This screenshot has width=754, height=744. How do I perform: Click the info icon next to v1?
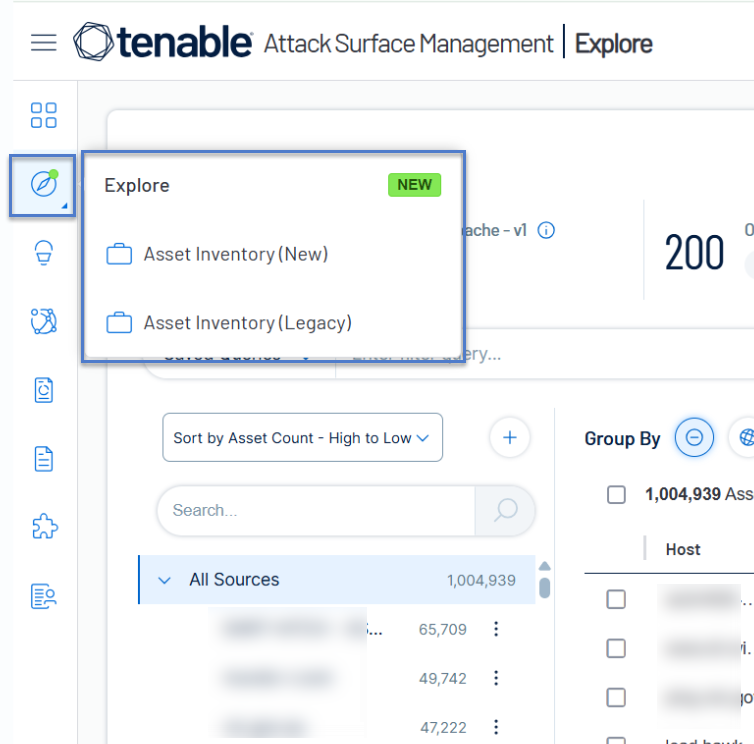[x=546, y=230]
